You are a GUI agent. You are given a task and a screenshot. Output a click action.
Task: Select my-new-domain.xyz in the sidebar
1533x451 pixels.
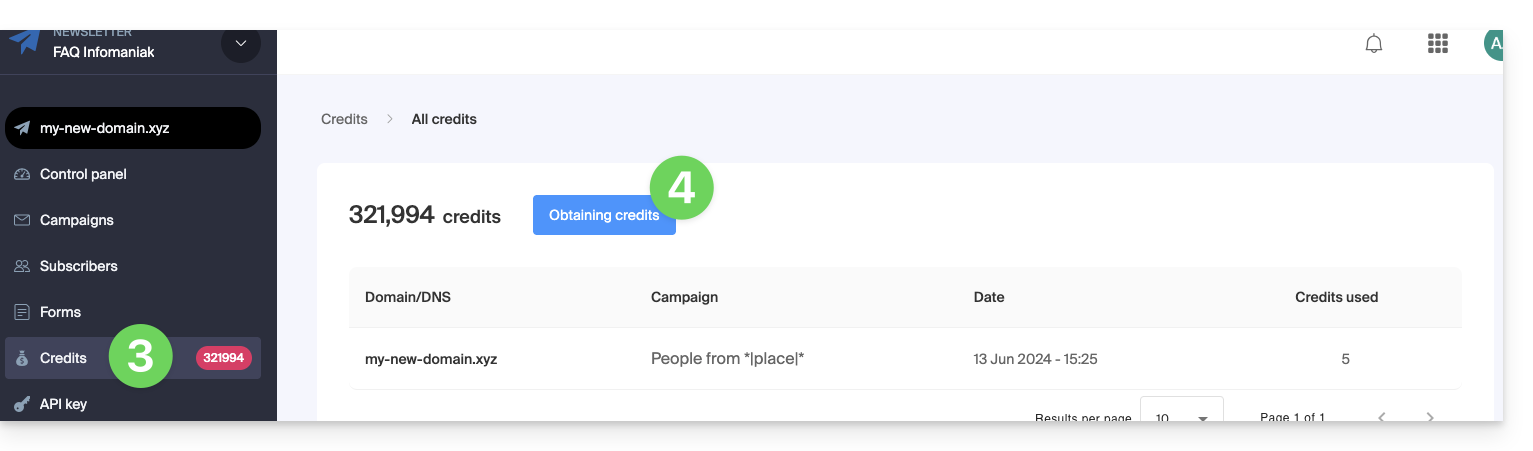[132, 128]
